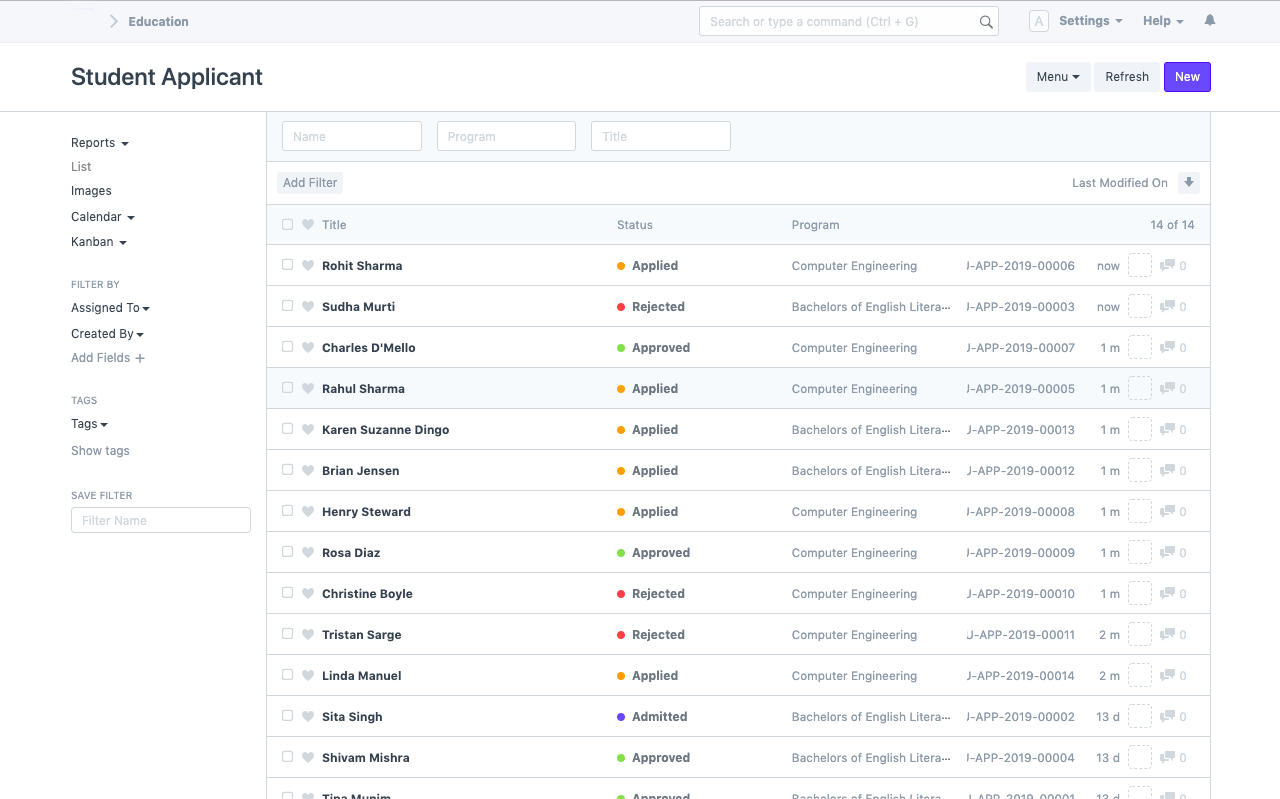Tick the select-all checkbox in header
1280x799 pixels.
pos(288,225)
